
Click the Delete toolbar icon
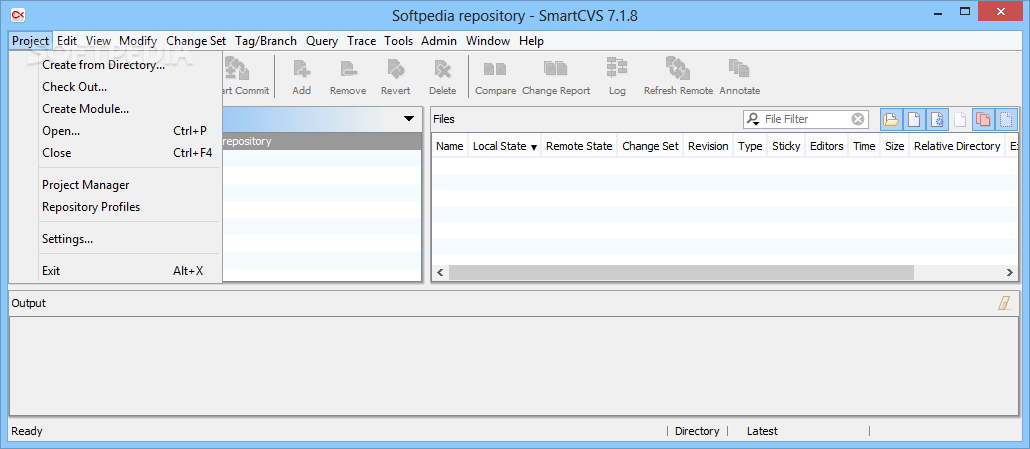[443, 68]
